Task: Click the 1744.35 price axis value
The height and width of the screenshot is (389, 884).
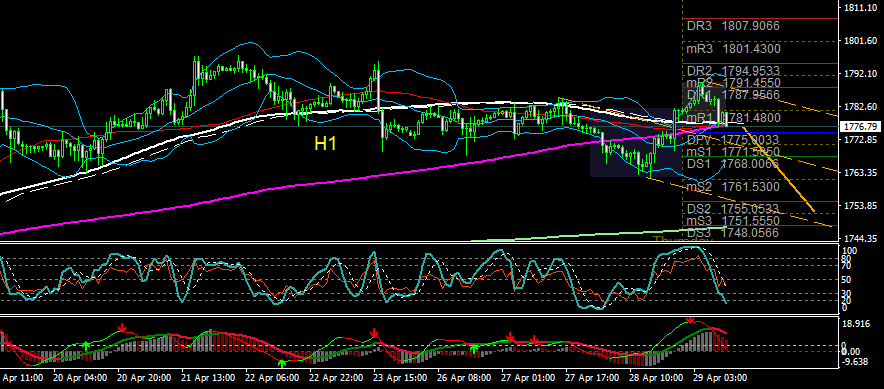Action: 861,238
